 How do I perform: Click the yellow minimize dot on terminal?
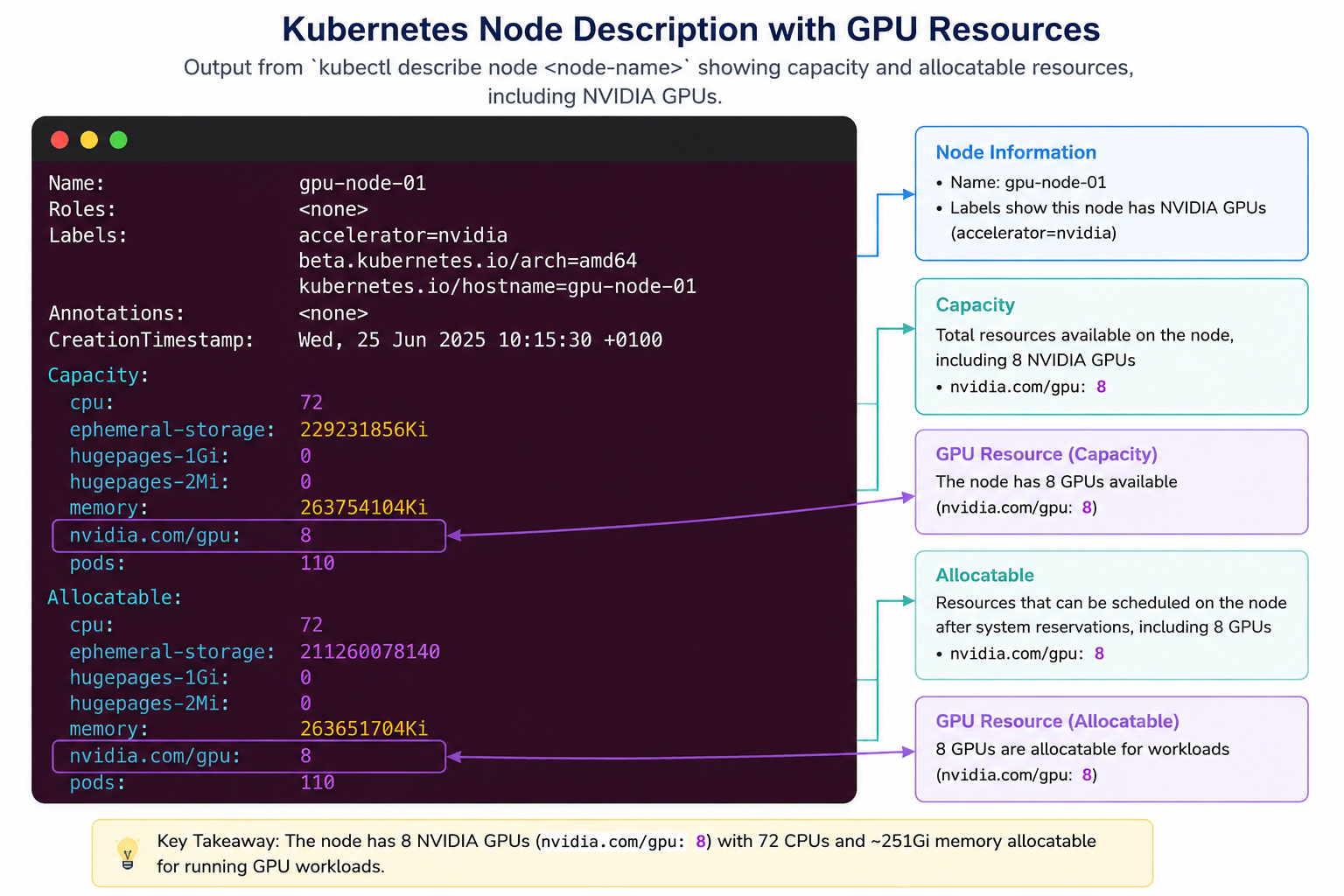pos(89,140)
